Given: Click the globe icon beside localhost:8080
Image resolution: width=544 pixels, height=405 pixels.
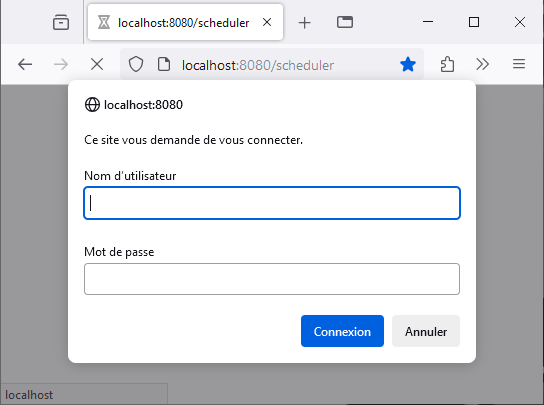Looking at the screenshot, I should 92,104.
